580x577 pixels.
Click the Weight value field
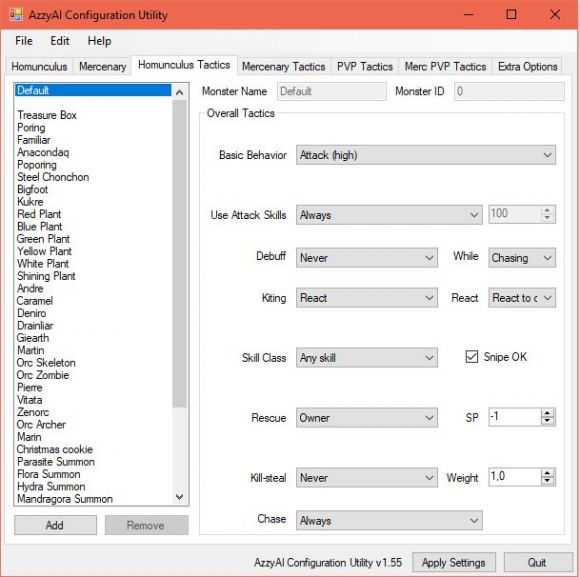click(515, 477)
